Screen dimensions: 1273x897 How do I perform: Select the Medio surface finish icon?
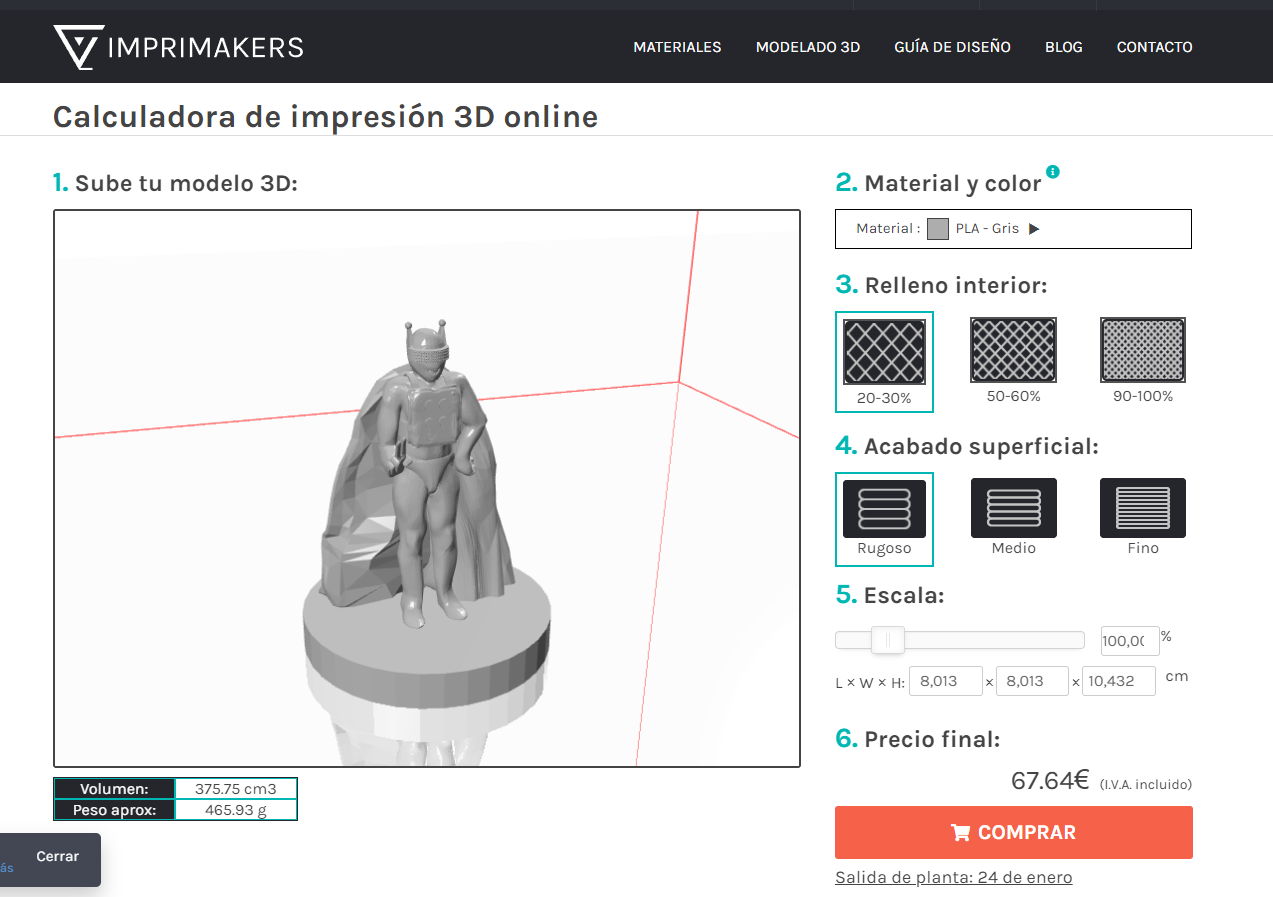point(1014,508)
